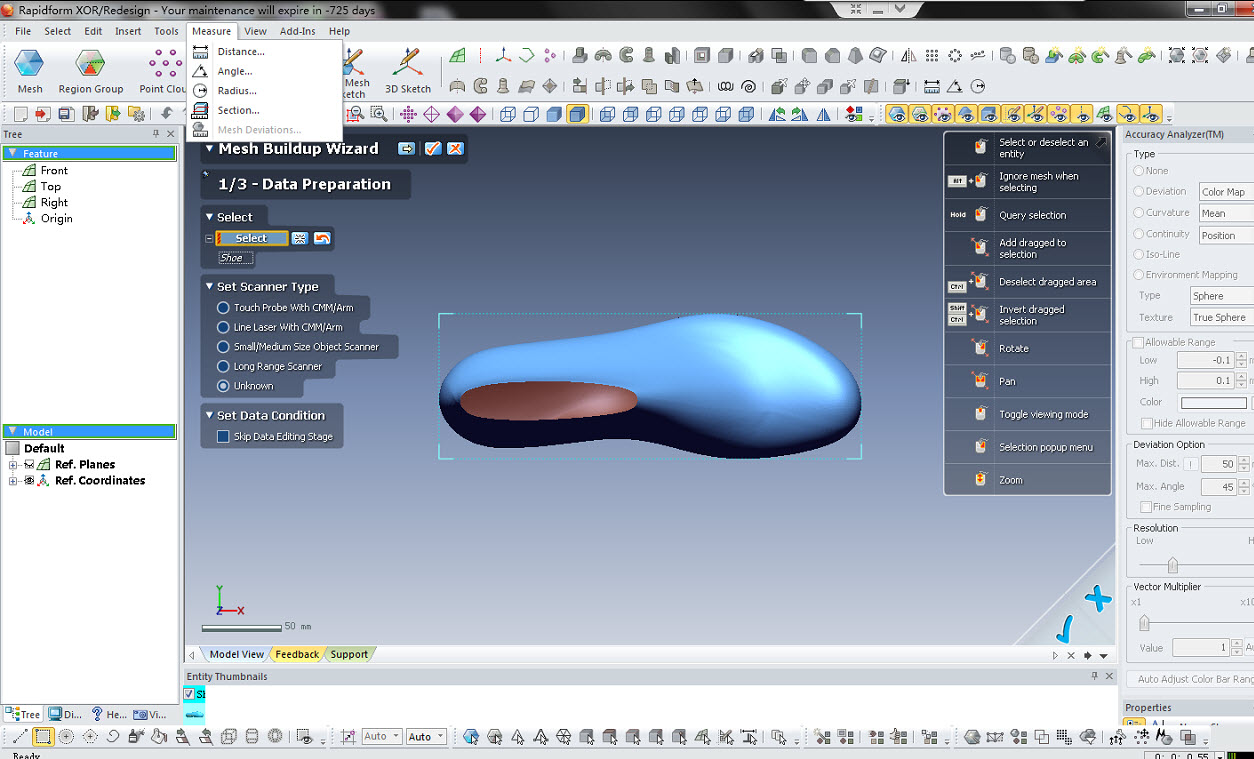
Task: Cancel the Mesh Buildup Wizard
Action: (x=455, y=148)
